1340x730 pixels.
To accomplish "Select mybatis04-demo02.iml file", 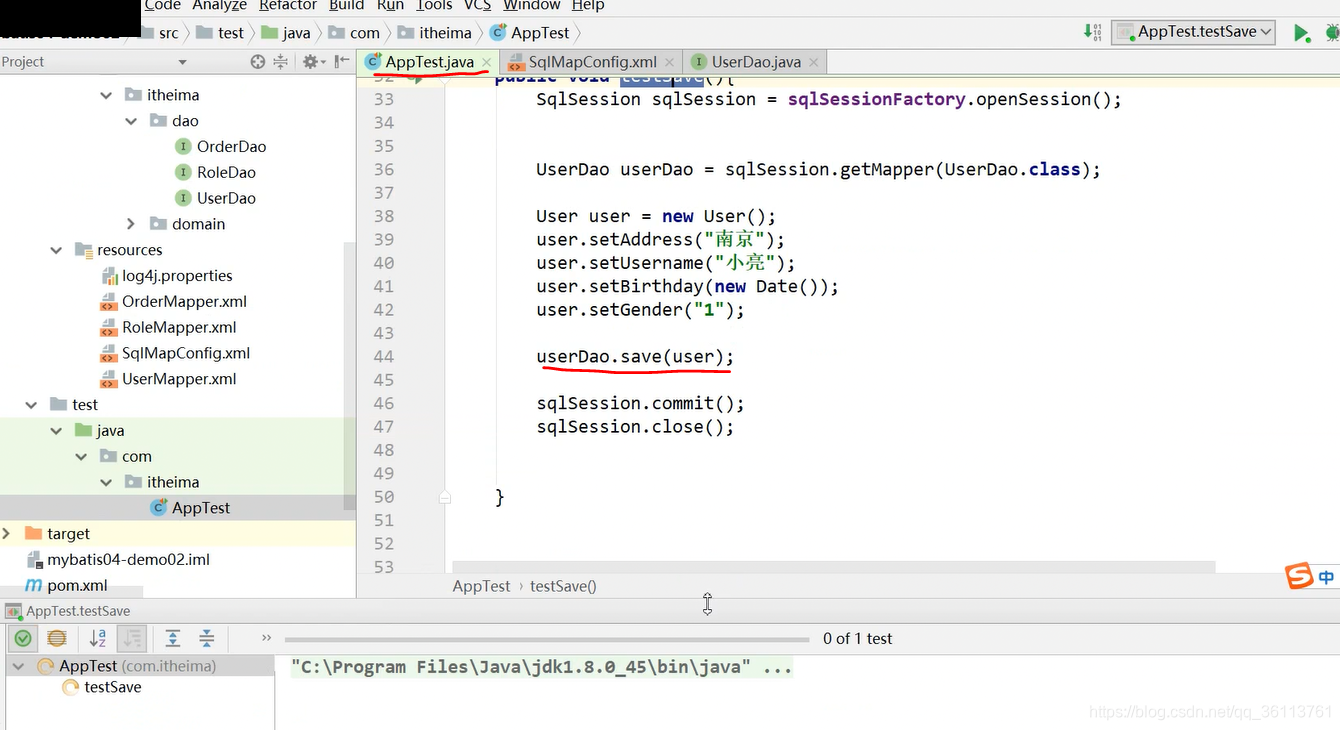I will point(128,560).
